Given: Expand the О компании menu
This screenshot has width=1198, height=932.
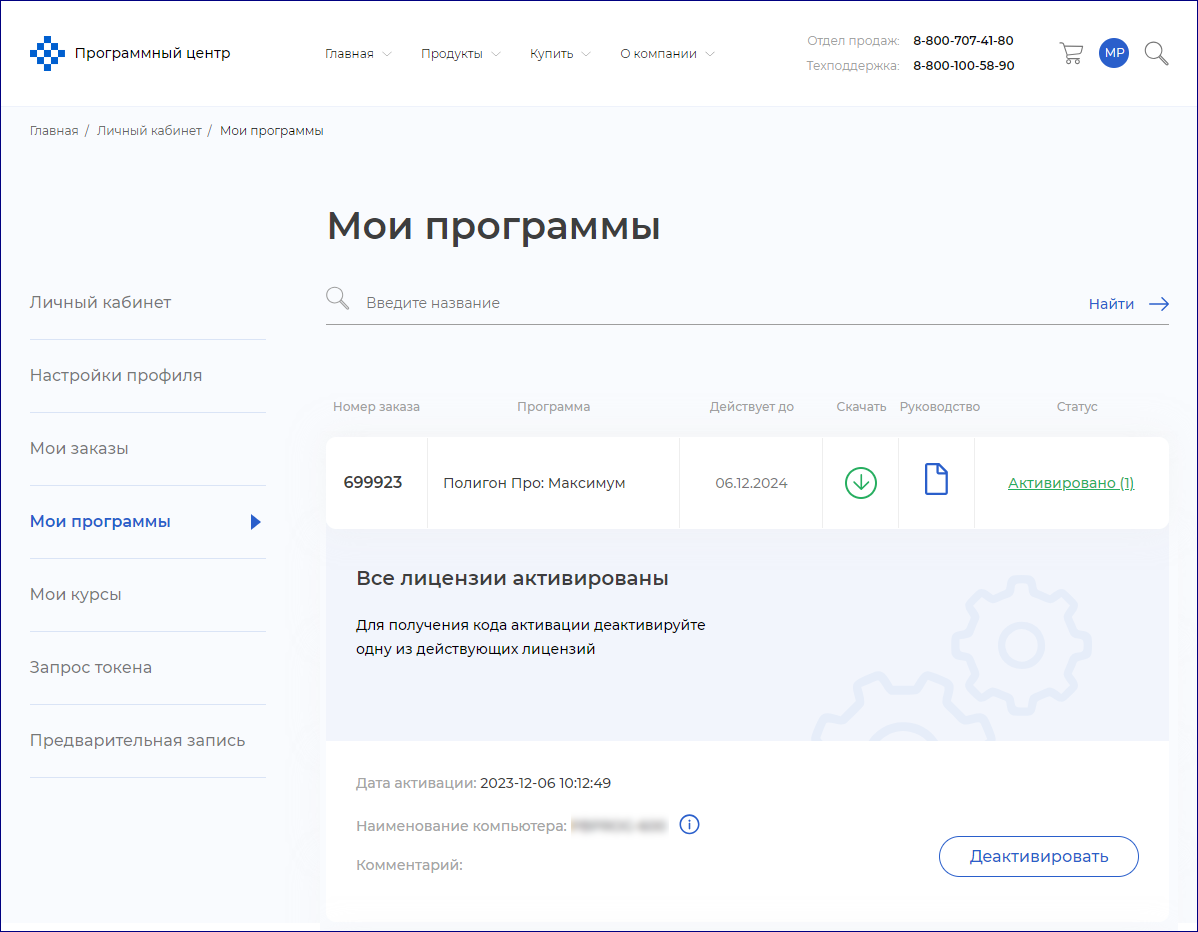Looking at the screenshot, I should (x=667, y=54).
